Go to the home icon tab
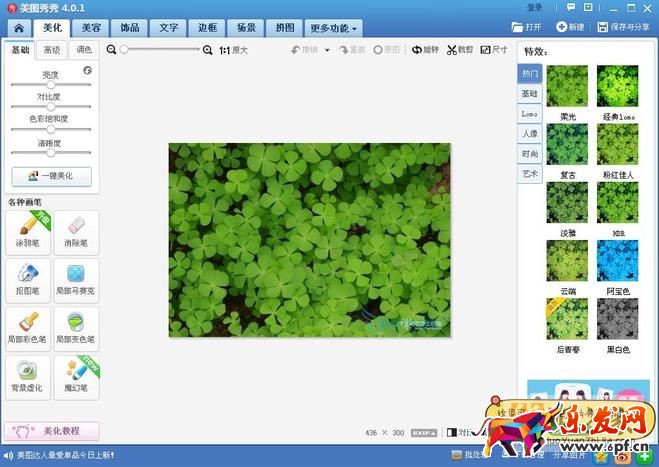Image resolution: width=659 pixels, height=467 pixels. coord(18,28)
